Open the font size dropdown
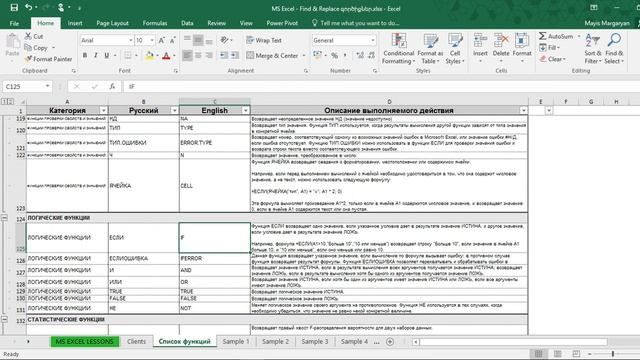640x360 pixels. [x=152, y=40]
